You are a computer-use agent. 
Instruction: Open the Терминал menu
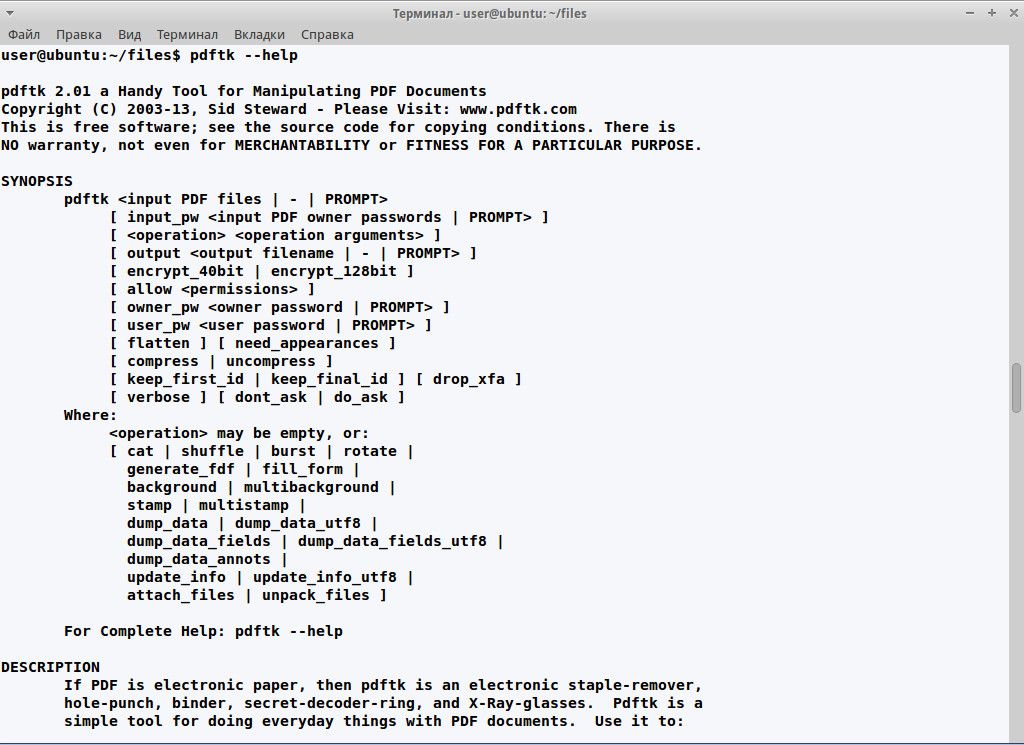187,35
